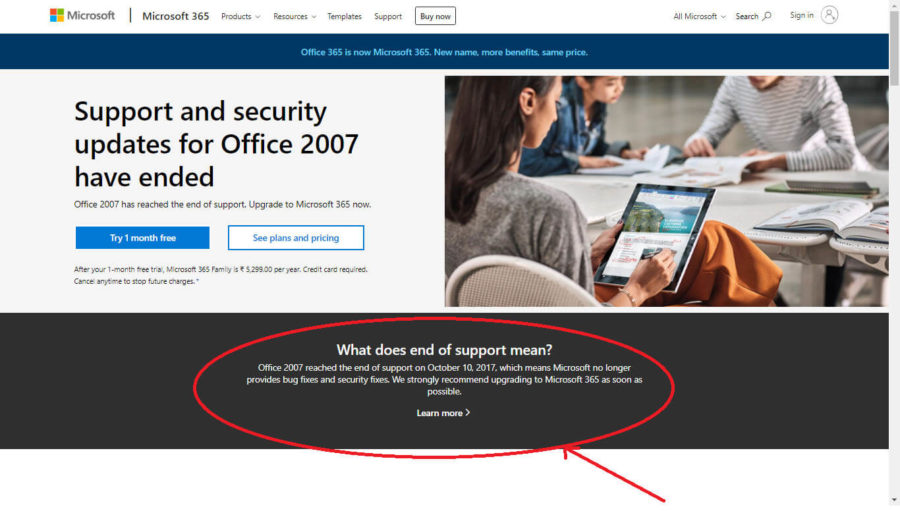Click the scrollbar down arrow
Image resolution: width=900 pixels, height=511 pixels.
point(894,501)
